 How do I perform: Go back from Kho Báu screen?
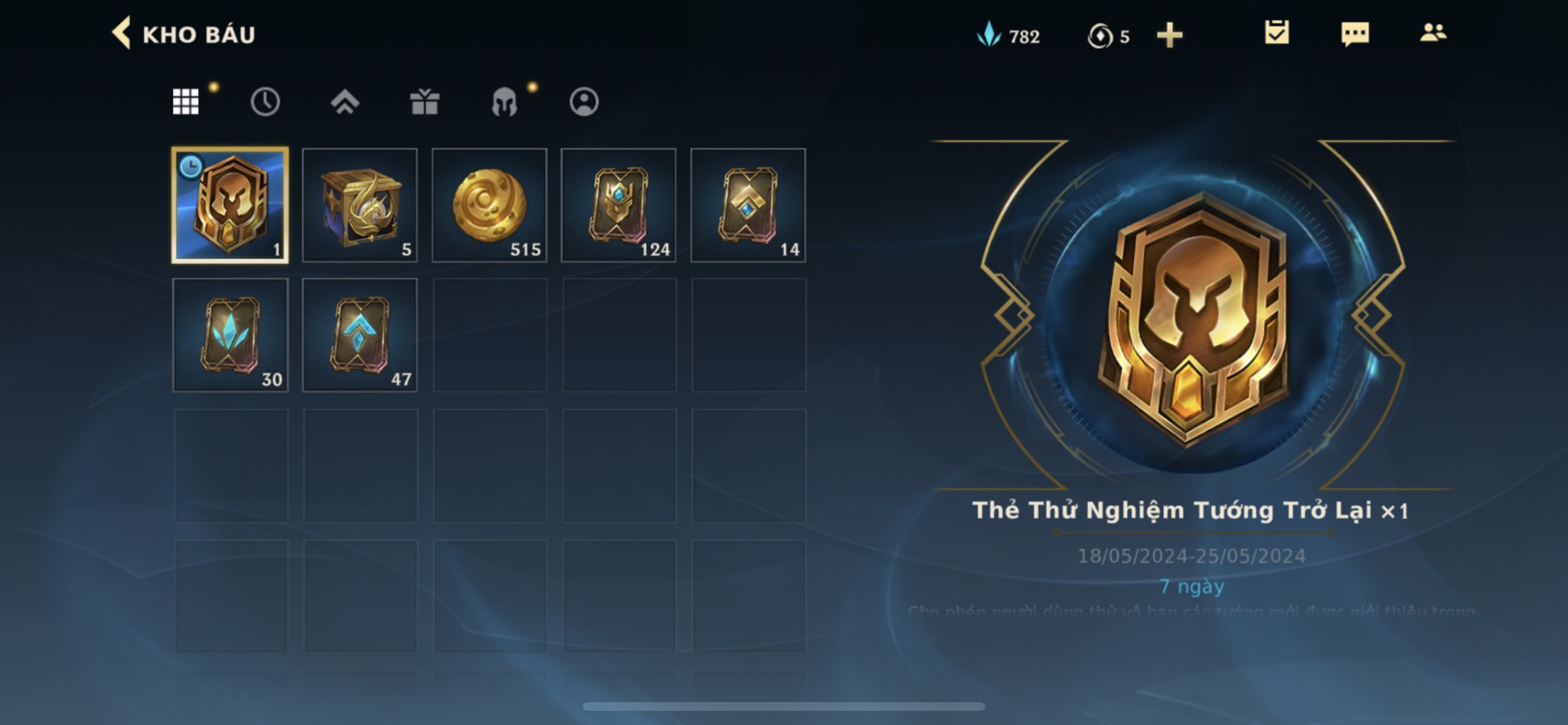click(122, 34)
